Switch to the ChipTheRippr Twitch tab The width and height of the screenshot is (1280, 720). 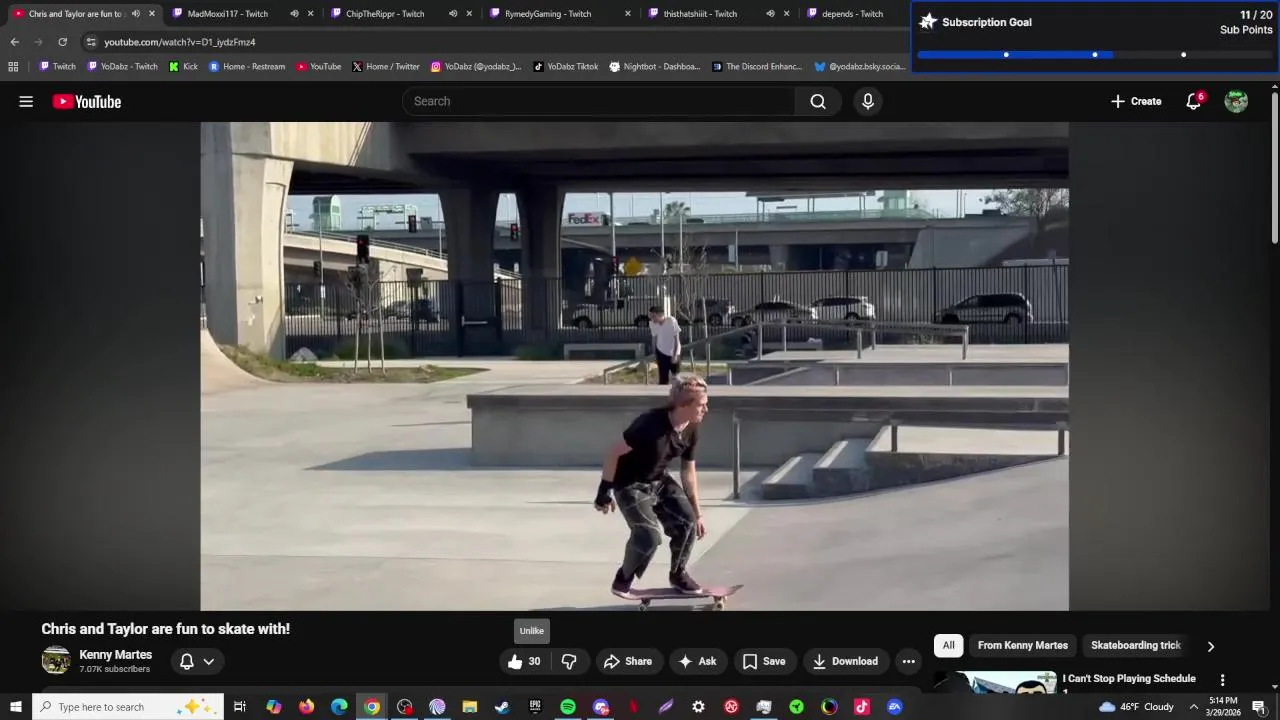pyautogui.click(x=385, y=14)
